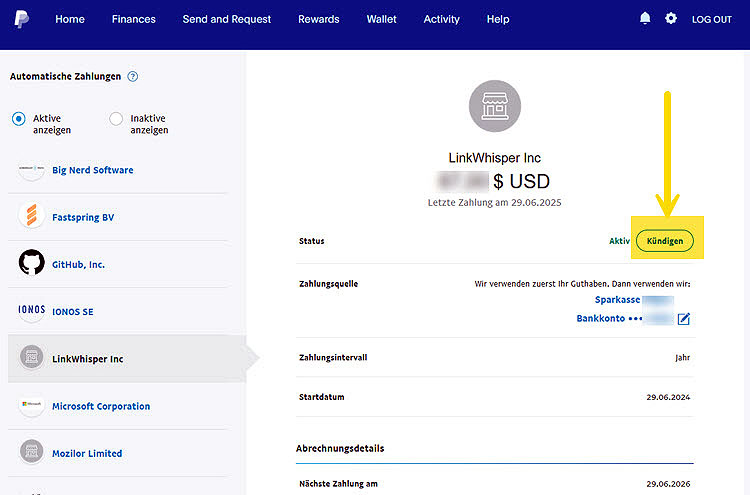750x495 pixels.
Task: Open Mozilor Limited subscription
Action: pos(87,453)
